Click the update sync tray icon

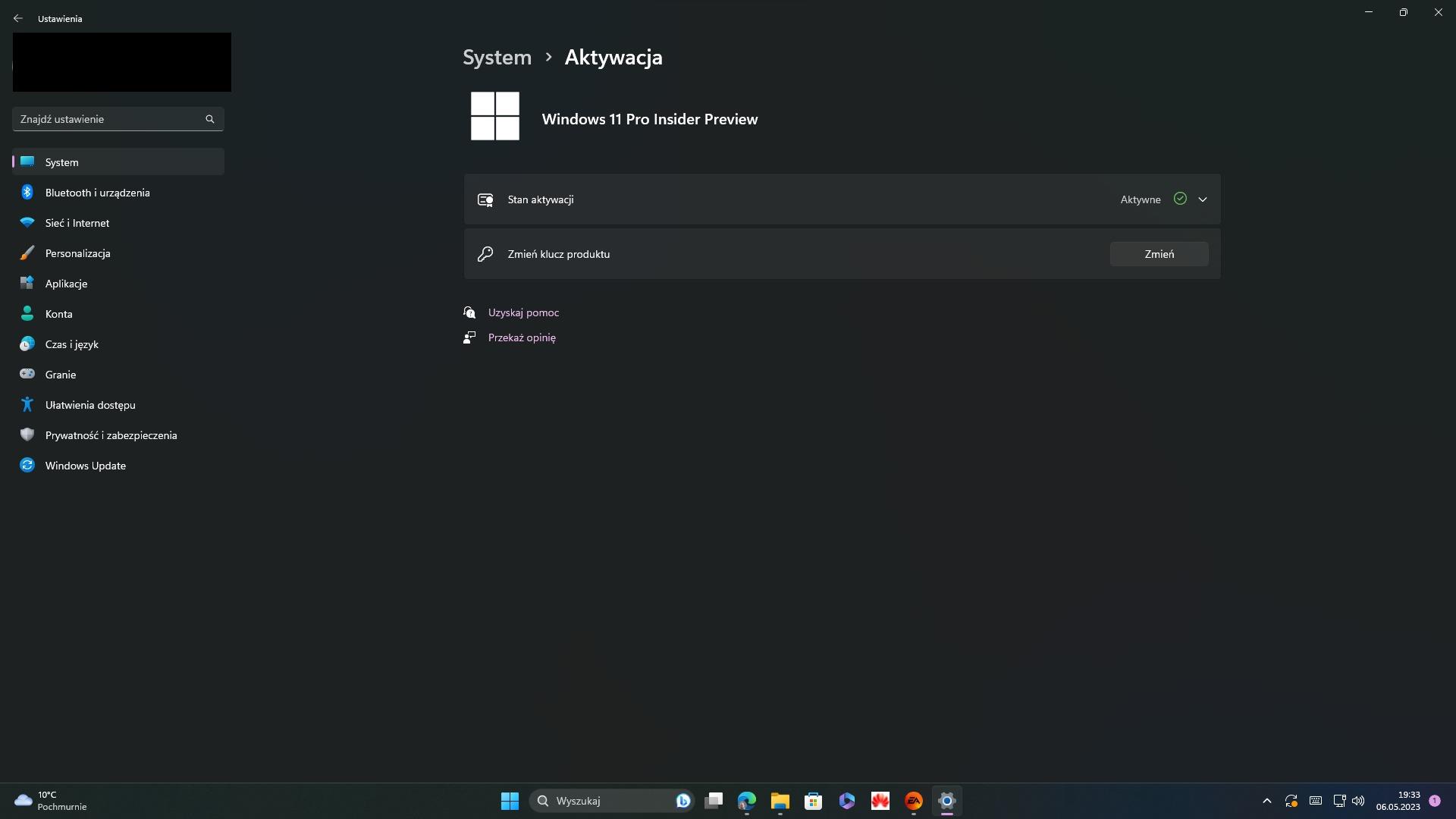point(1291,801)
